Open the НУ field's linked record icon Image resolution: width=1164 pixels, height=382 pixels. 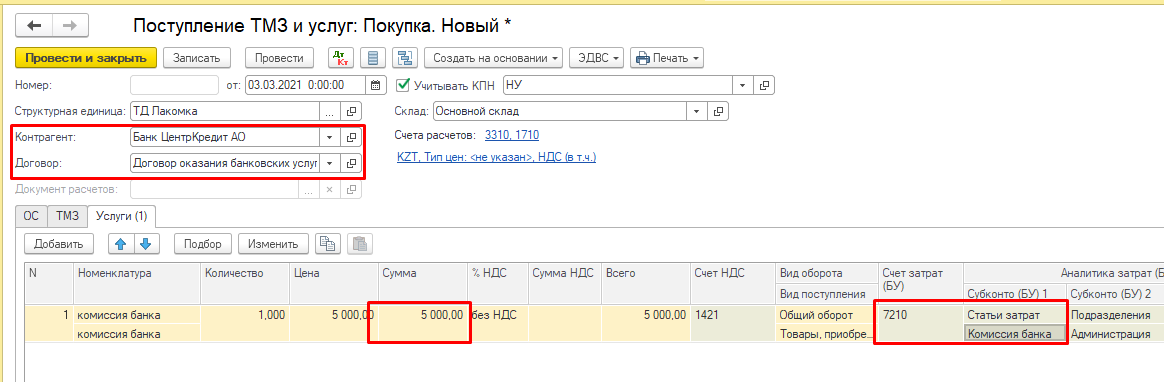coord(765,85)
